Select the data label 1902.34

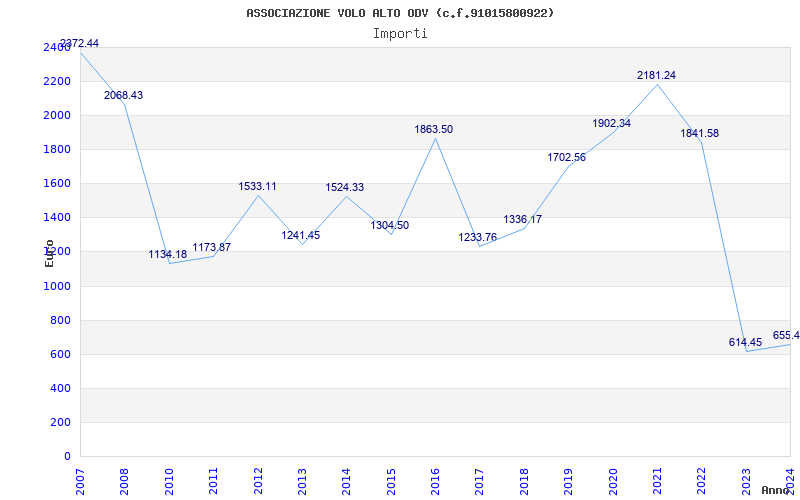612,123
